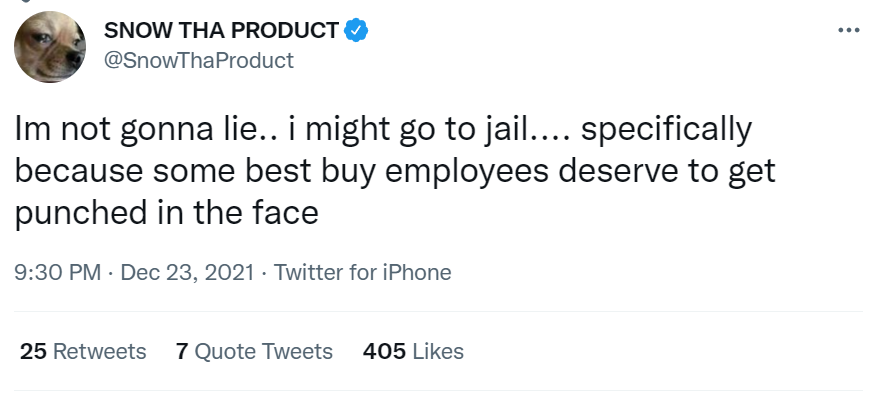The image size is (884, 399).
Task: Click the 'best buy employees' tweet text line
Action: [395, 171]
